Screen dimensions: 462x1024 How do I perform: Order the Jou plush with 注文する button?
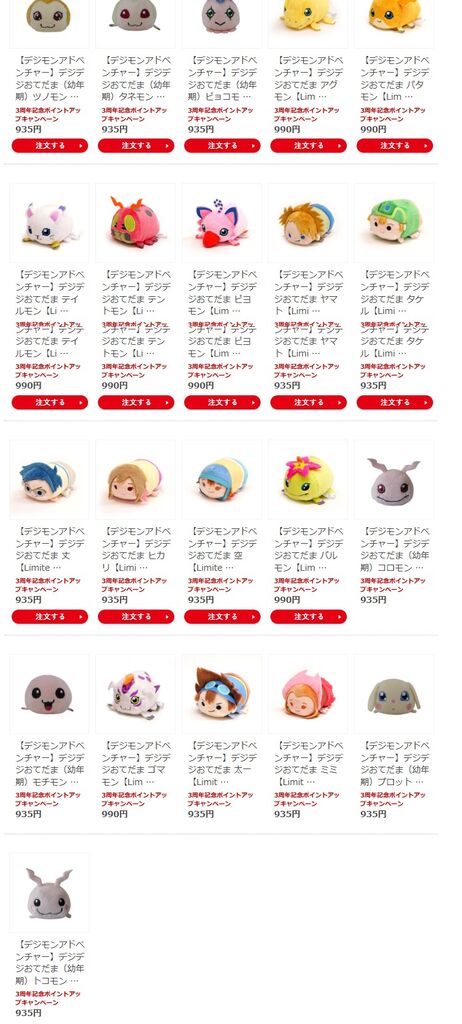[50, 616]
